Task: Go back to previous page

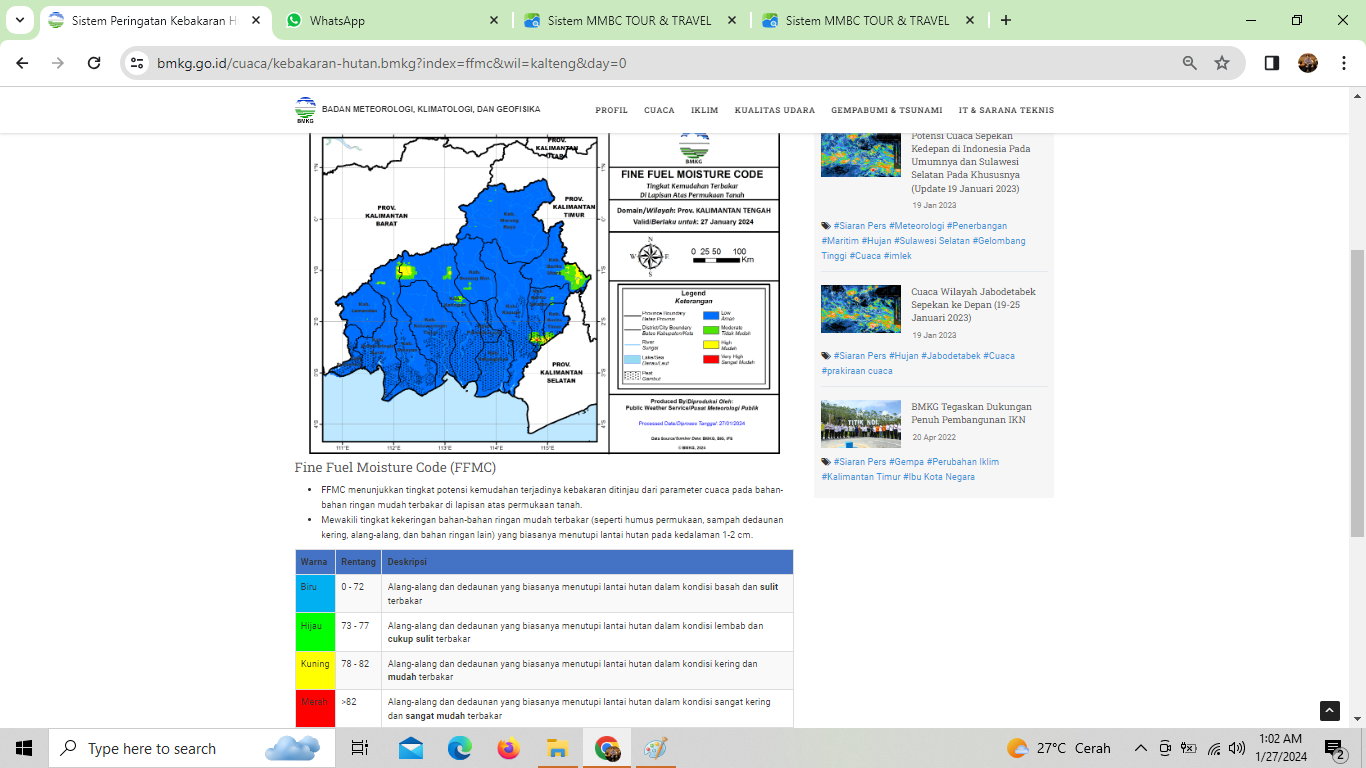Action: point(22,63)
